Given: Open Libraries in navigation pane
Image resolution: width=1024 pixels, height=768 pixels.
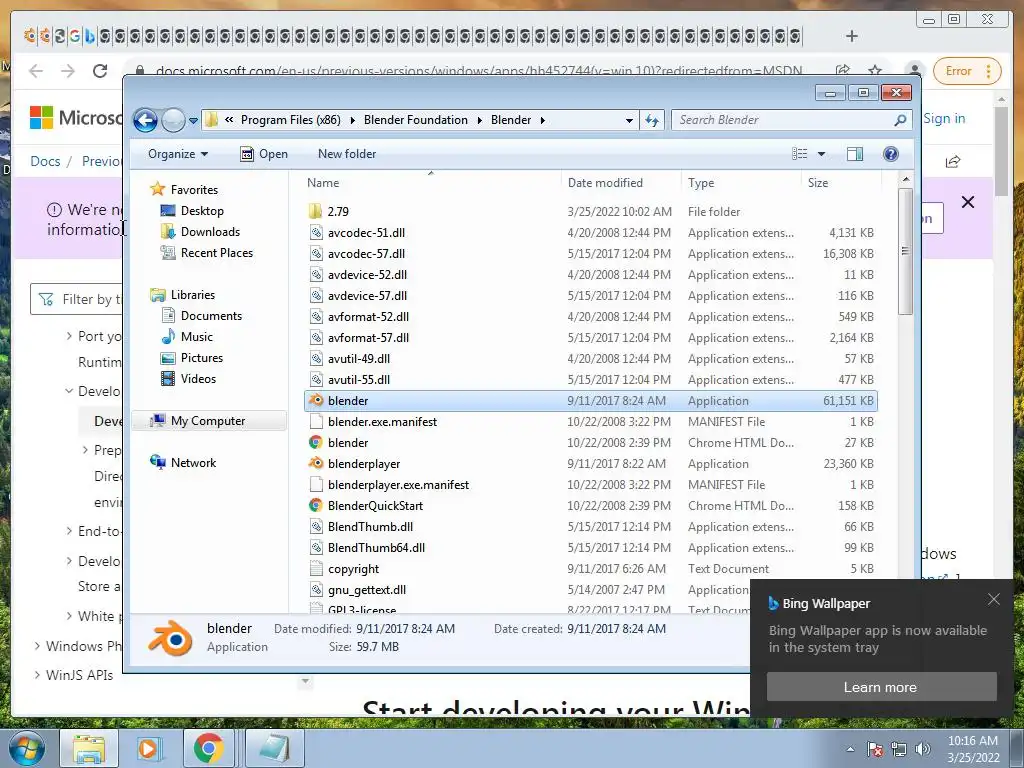Looking at the screenshot, I should click(x=193, y=295).
